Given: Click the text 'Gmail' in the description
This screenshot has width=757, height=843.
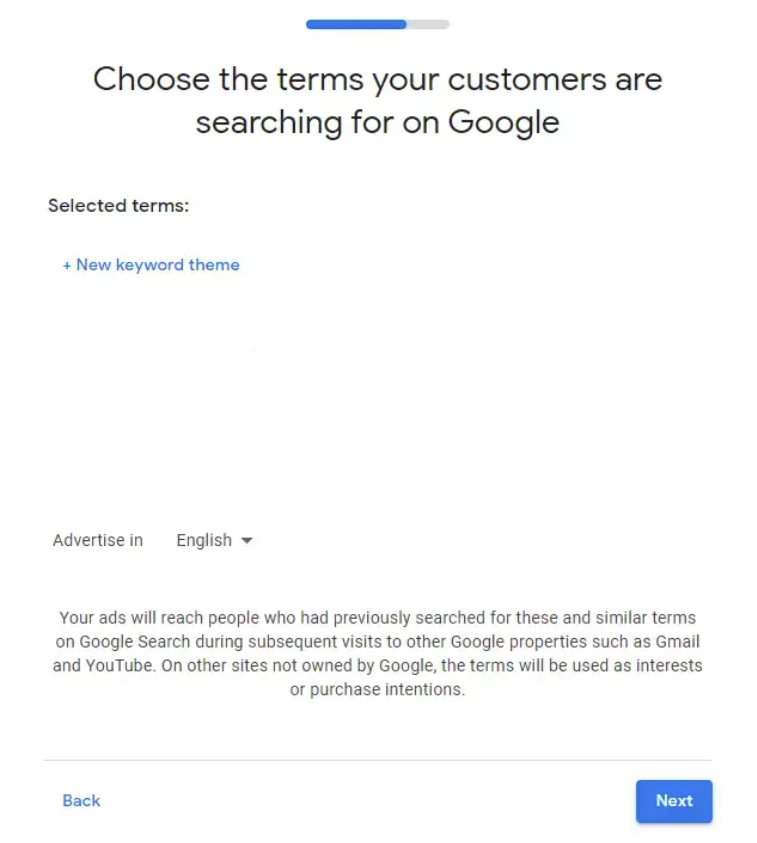Looking at the screenshot, I should [677, 641].
